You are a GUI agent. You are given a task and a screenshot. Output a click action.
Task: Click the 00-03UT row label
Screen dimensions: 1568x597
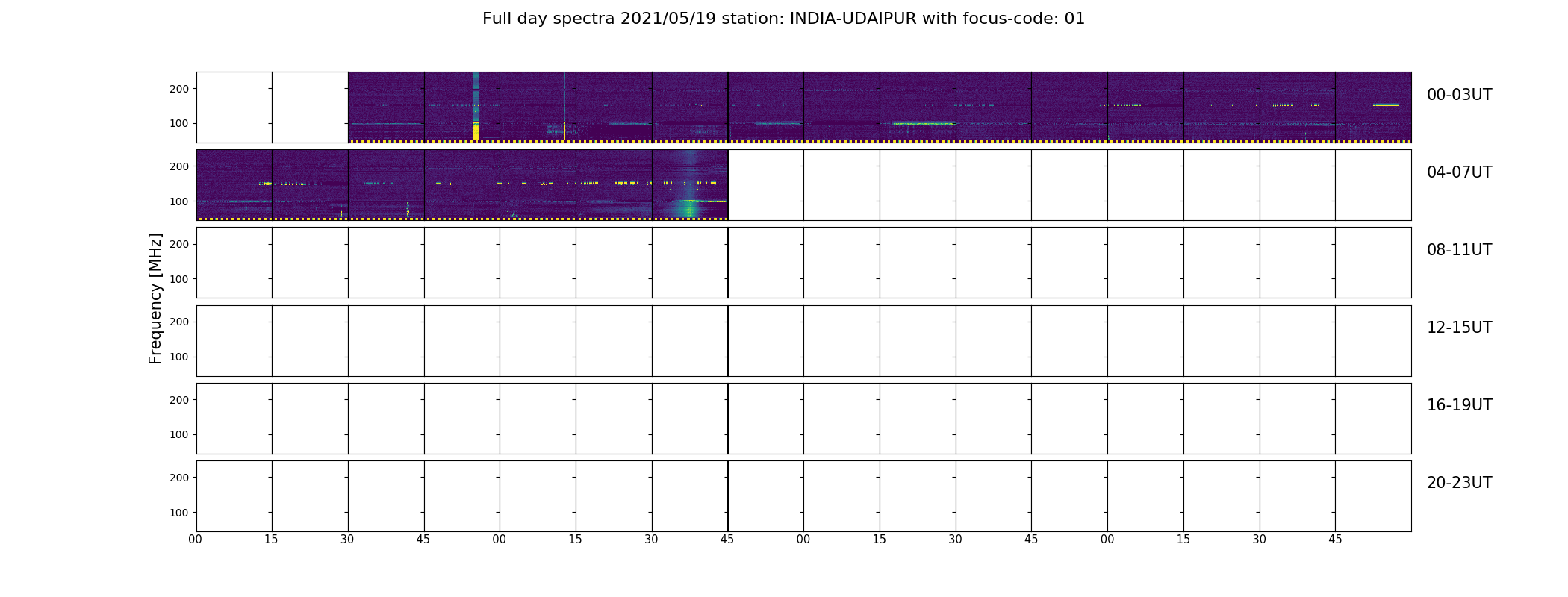click(1459, 95)
